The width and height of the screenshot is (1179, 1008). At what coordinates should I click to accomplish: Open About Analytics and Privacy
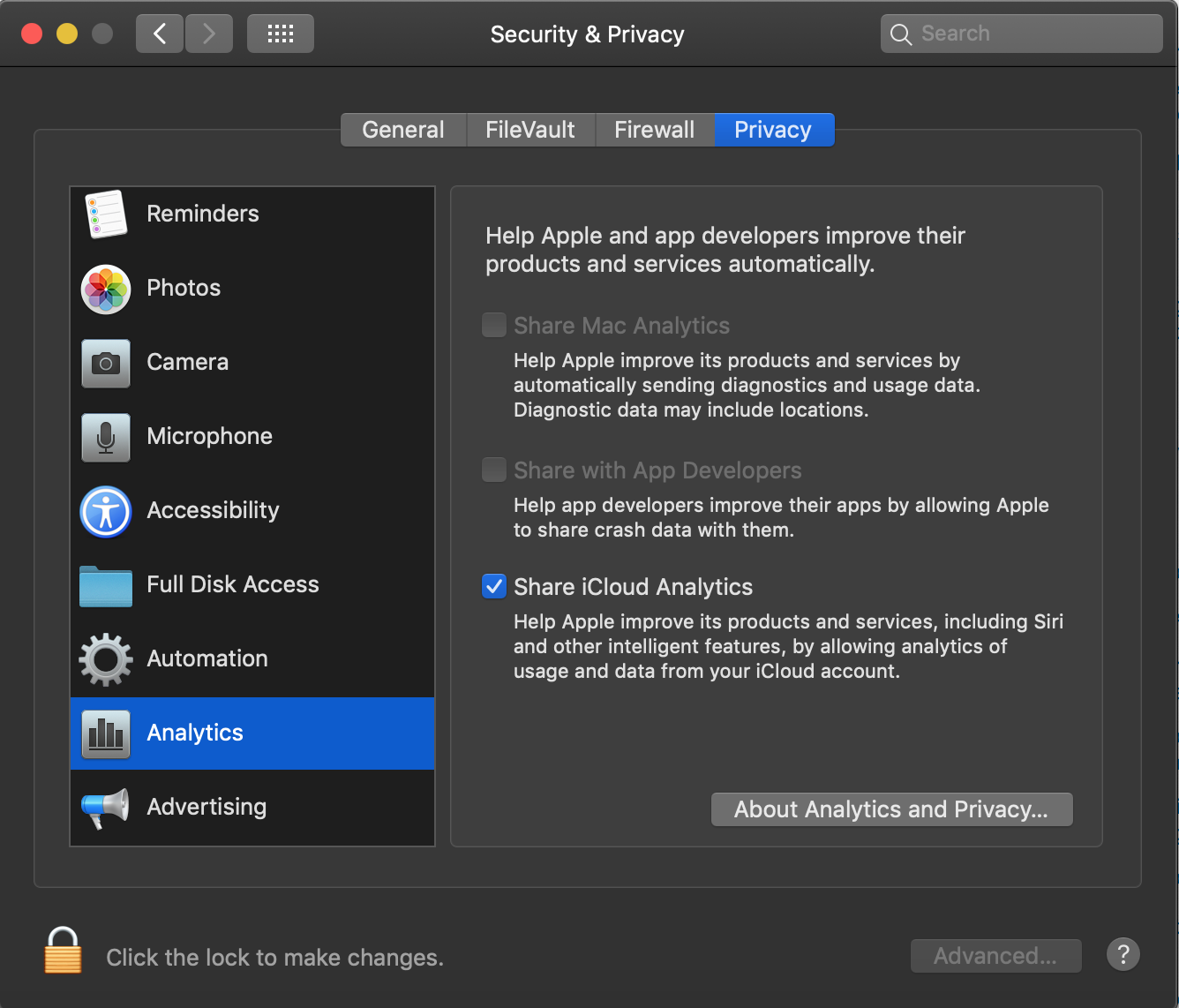pyautogui.click(x=892, y=809)
